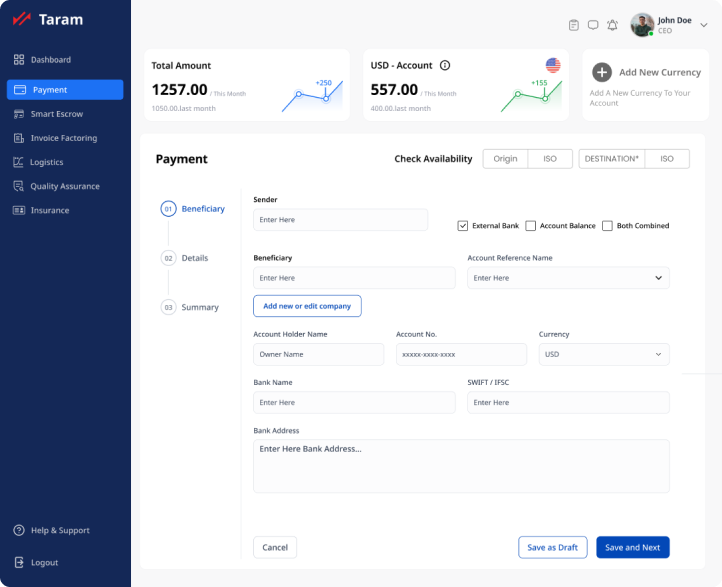Click the clipboard icon in top header

(574, 25)
